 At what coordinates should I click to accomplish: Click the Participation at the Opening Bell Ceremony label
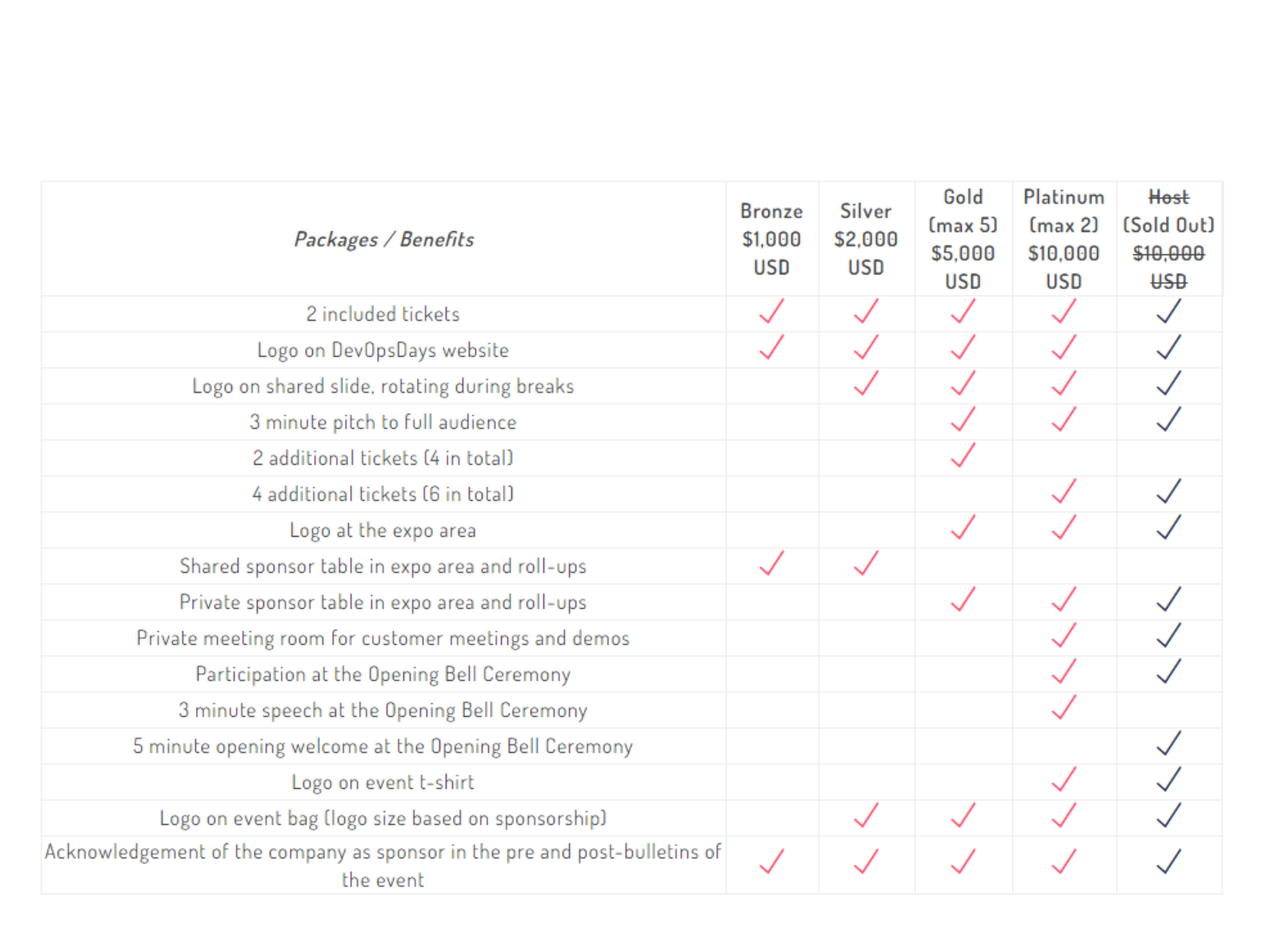[x=383, y=674]
